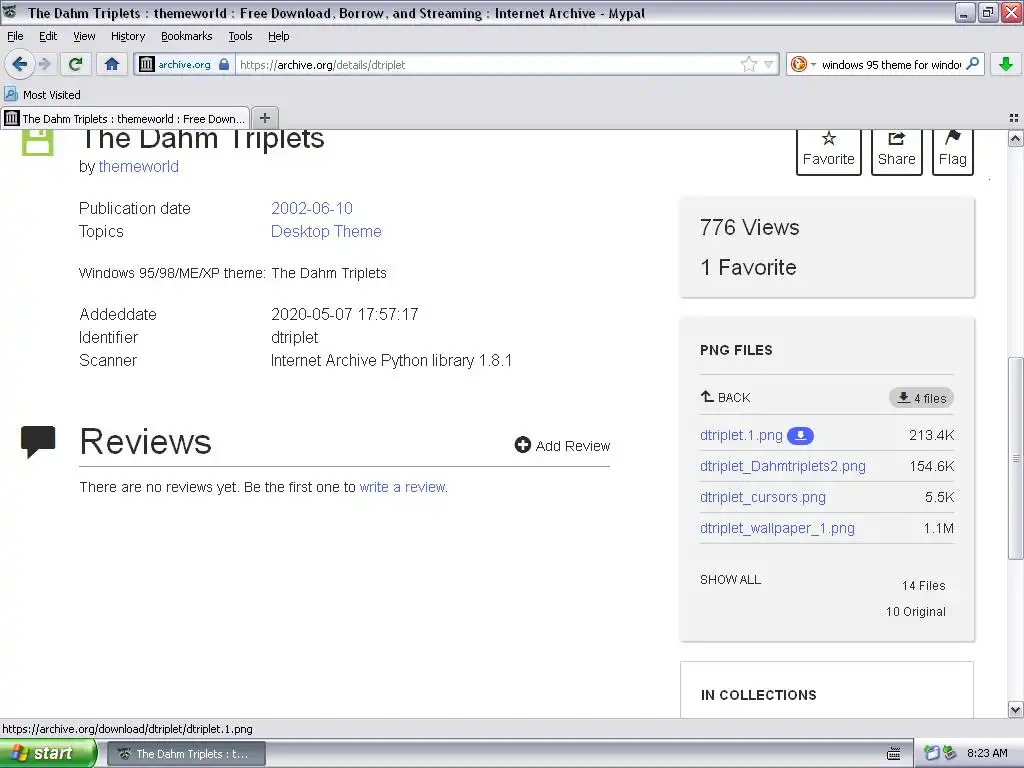
Task: Click the 1 Favorite text
Action: 748,267
